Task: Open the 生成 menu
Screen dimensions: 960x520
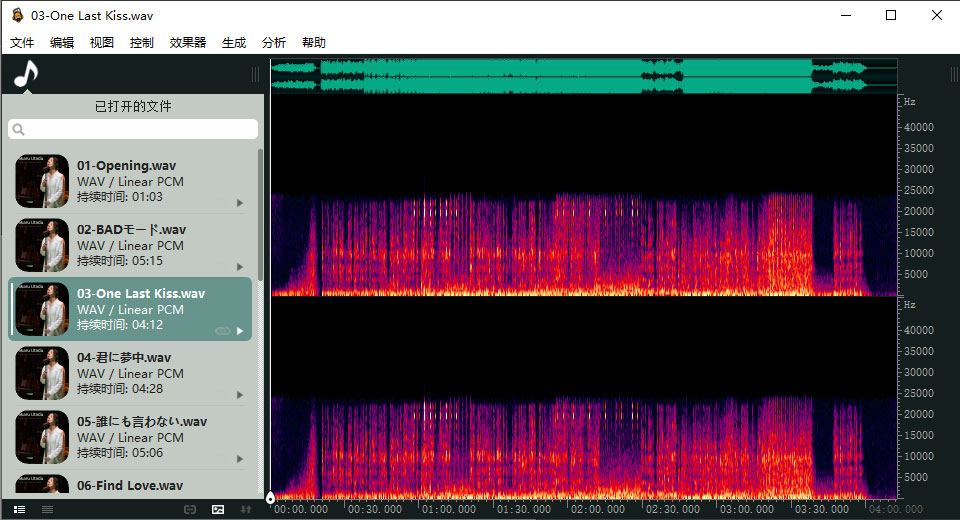Action: [x=234, y=43]
